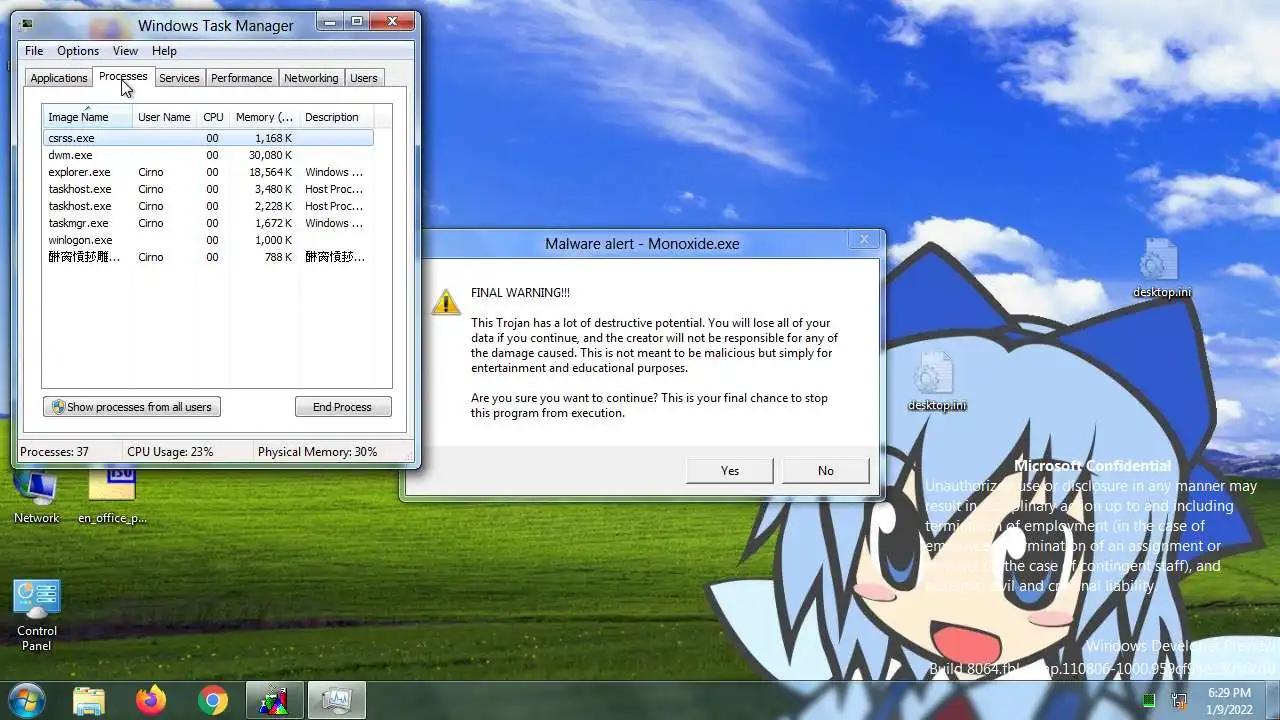Click the End Process button
The image size is (1280, 720).
tap(343, 407)
